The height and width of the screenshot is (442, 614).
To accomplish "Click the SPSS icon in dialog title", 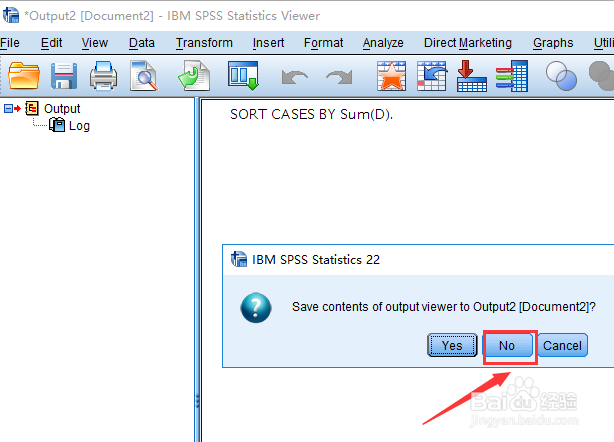I will pyautogui.click(x=239, y=259).
